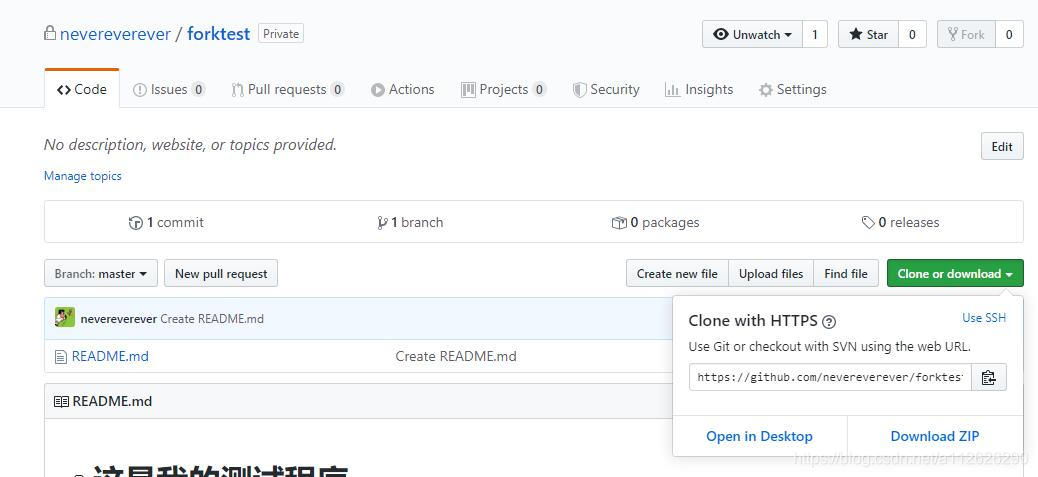Click the Use SSH link
The width and height of the screenshot is (1038, 477).
(983, 318)
